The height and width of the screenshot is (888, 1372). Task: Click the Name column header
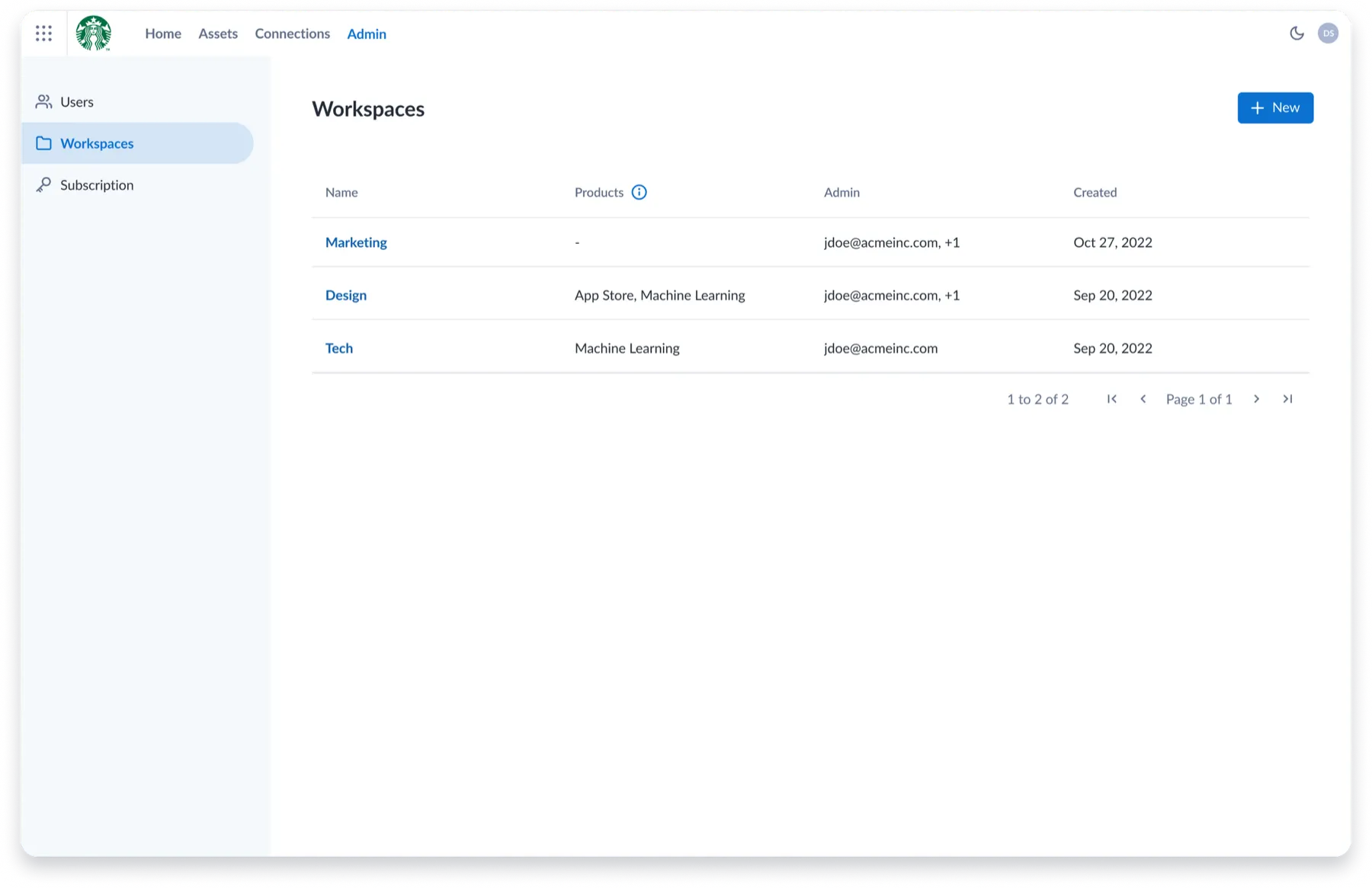click(x=341, y=192)
